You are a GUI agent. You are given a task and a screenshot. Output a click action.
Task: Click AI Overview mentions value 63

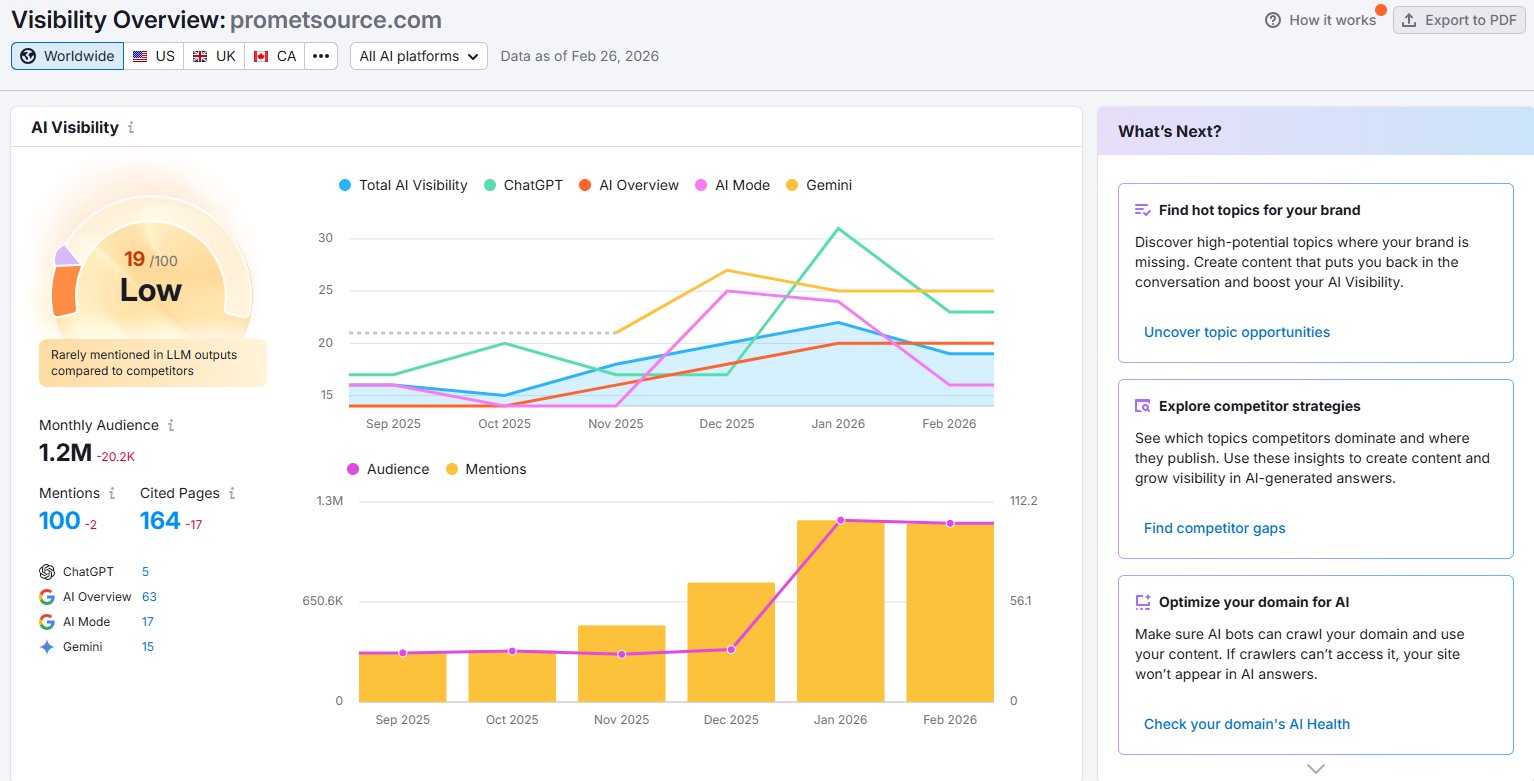click(149, 597)
